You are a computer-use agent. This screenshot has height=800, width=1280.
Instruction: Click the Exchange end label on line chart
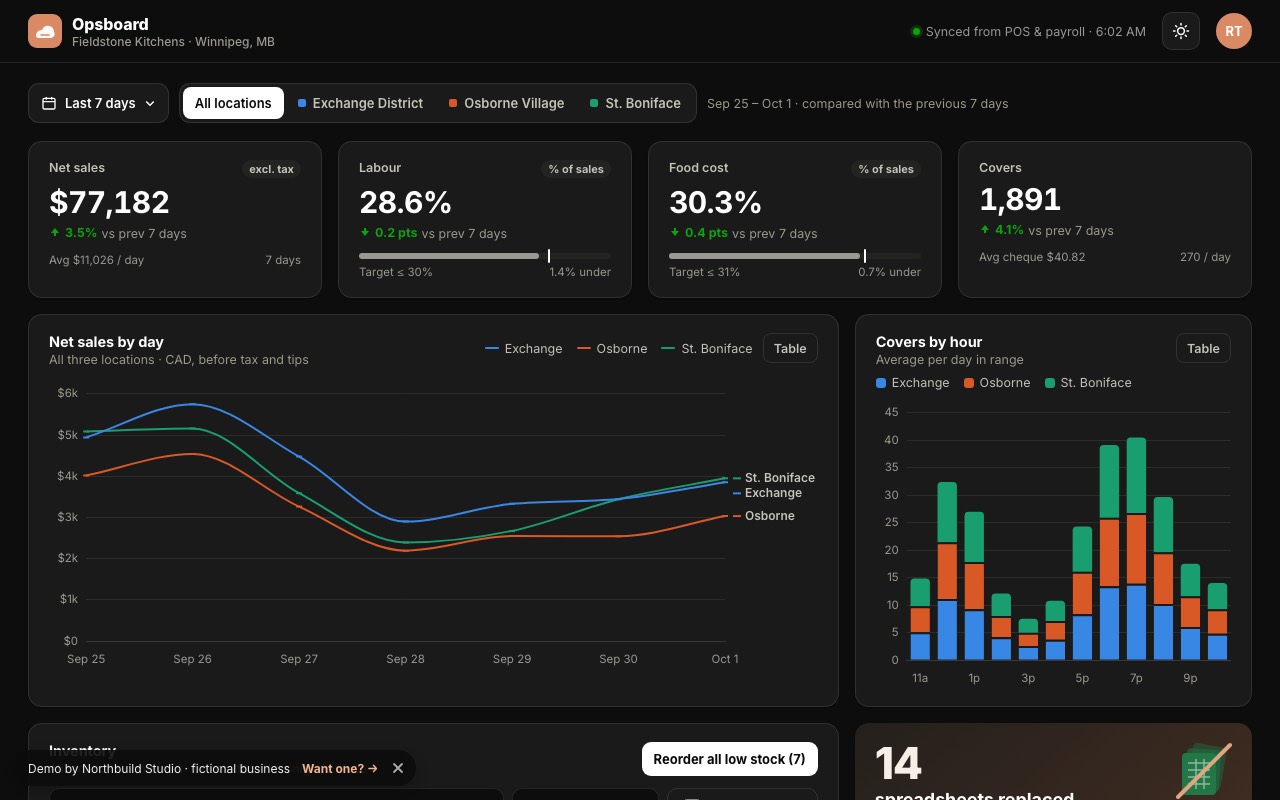tap(773, 493)
